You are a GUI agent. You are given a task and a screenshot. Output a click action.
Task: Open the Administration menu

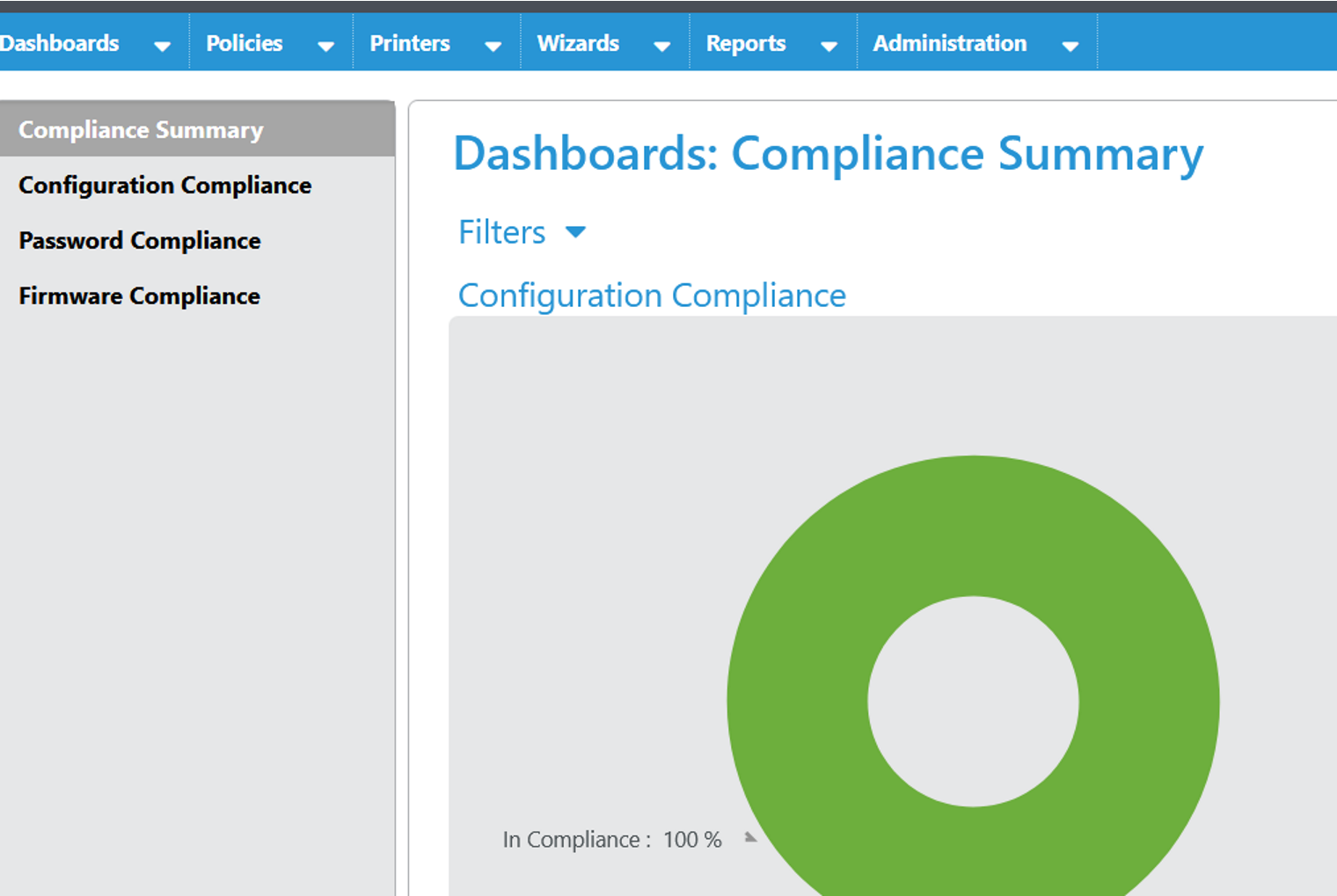click(949, 42)
